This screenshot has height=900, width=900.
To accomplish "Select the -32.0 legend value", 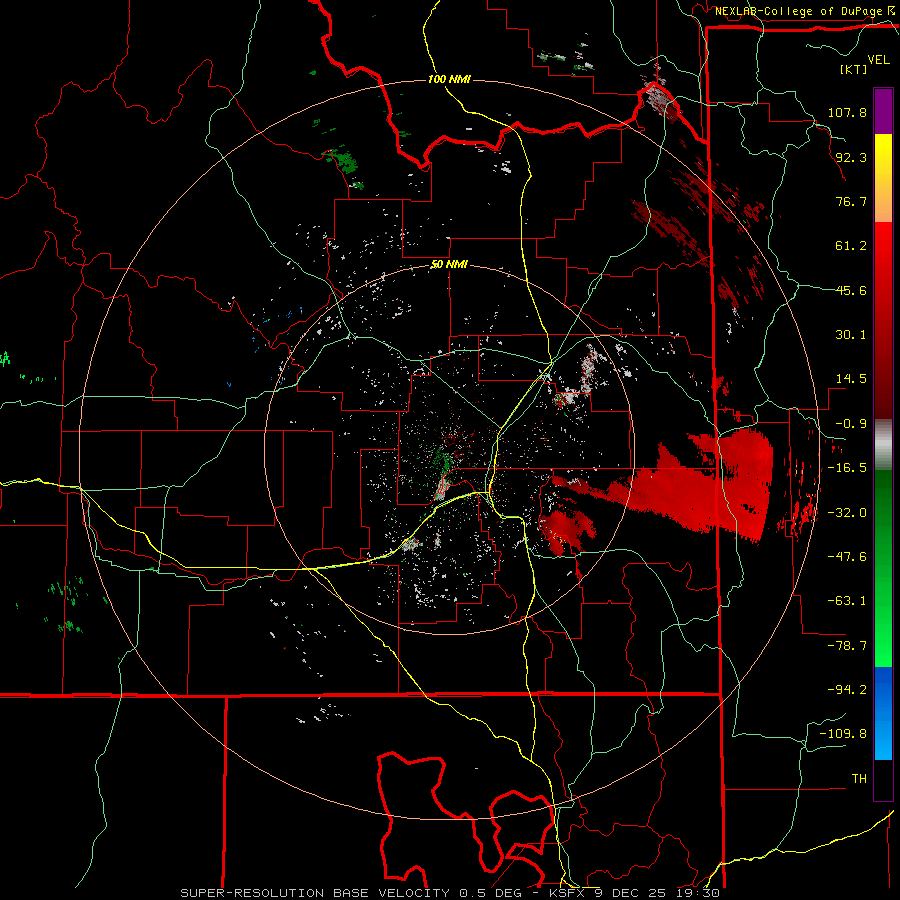I will click(847, 513).
